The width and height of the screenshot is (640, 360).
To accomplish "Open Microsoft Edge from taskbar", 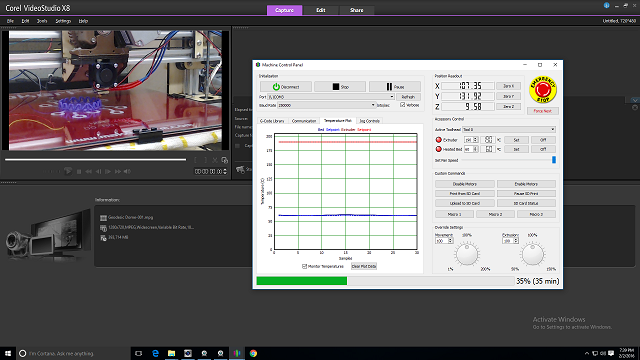I will tap(155, 353).
